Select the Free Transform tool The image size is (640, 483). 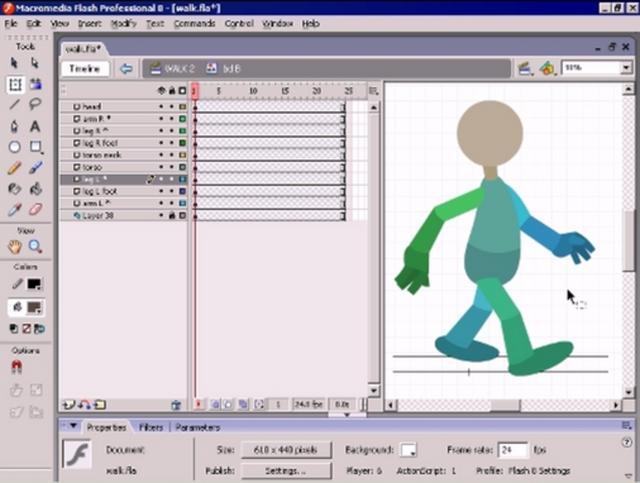click(x=15, y=85)
